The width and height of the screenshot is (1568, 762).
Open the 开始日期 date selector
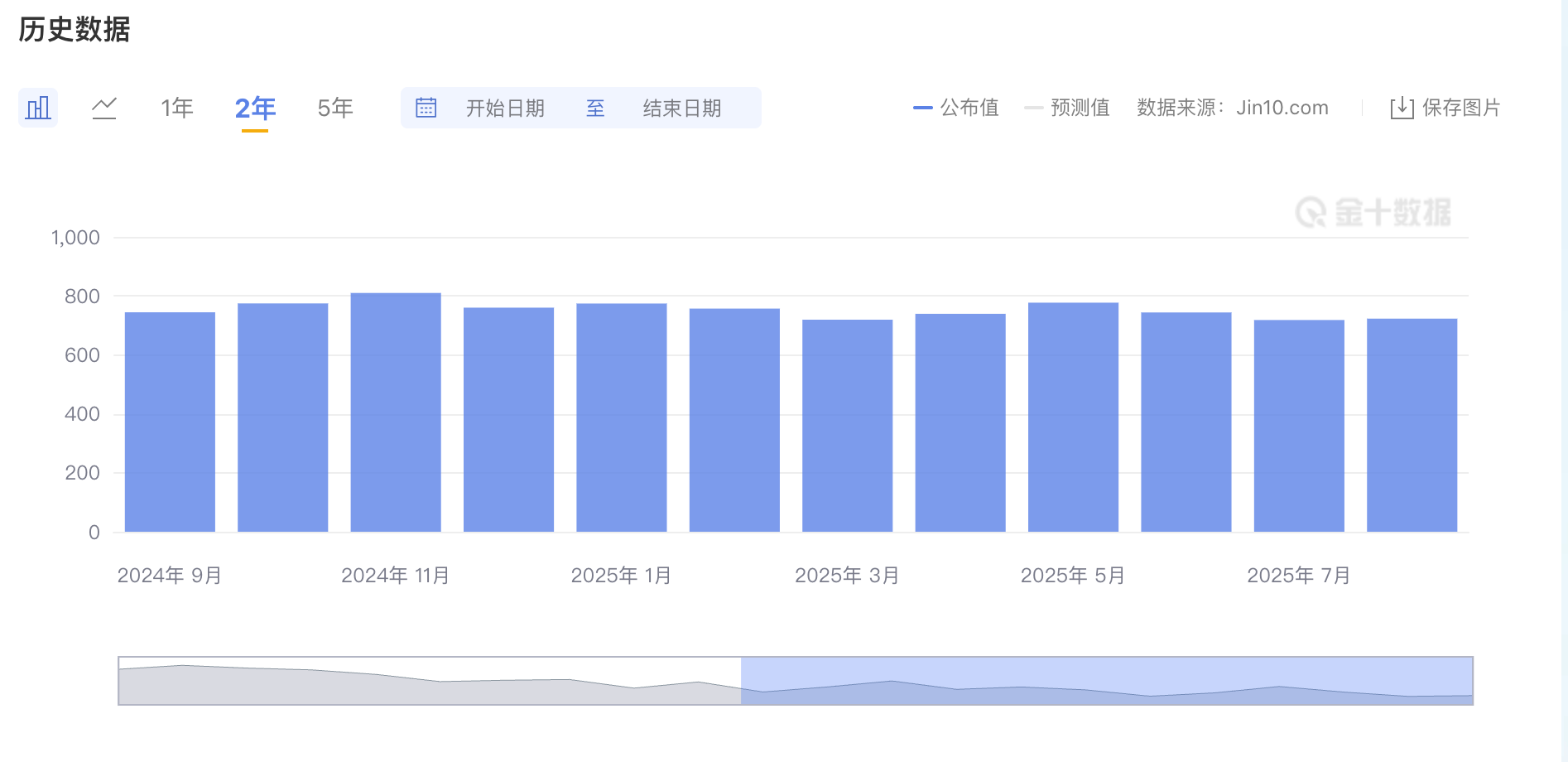(x=504, y=108)
